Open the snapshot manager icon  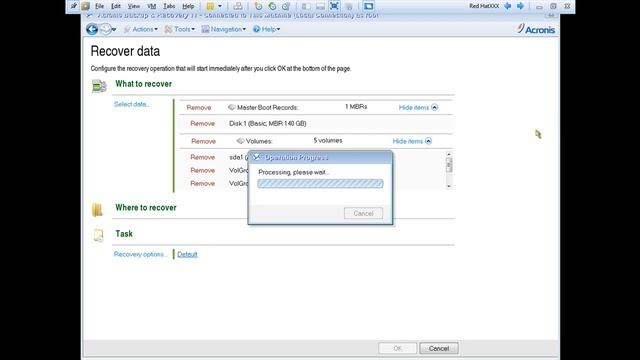(286, 6)
